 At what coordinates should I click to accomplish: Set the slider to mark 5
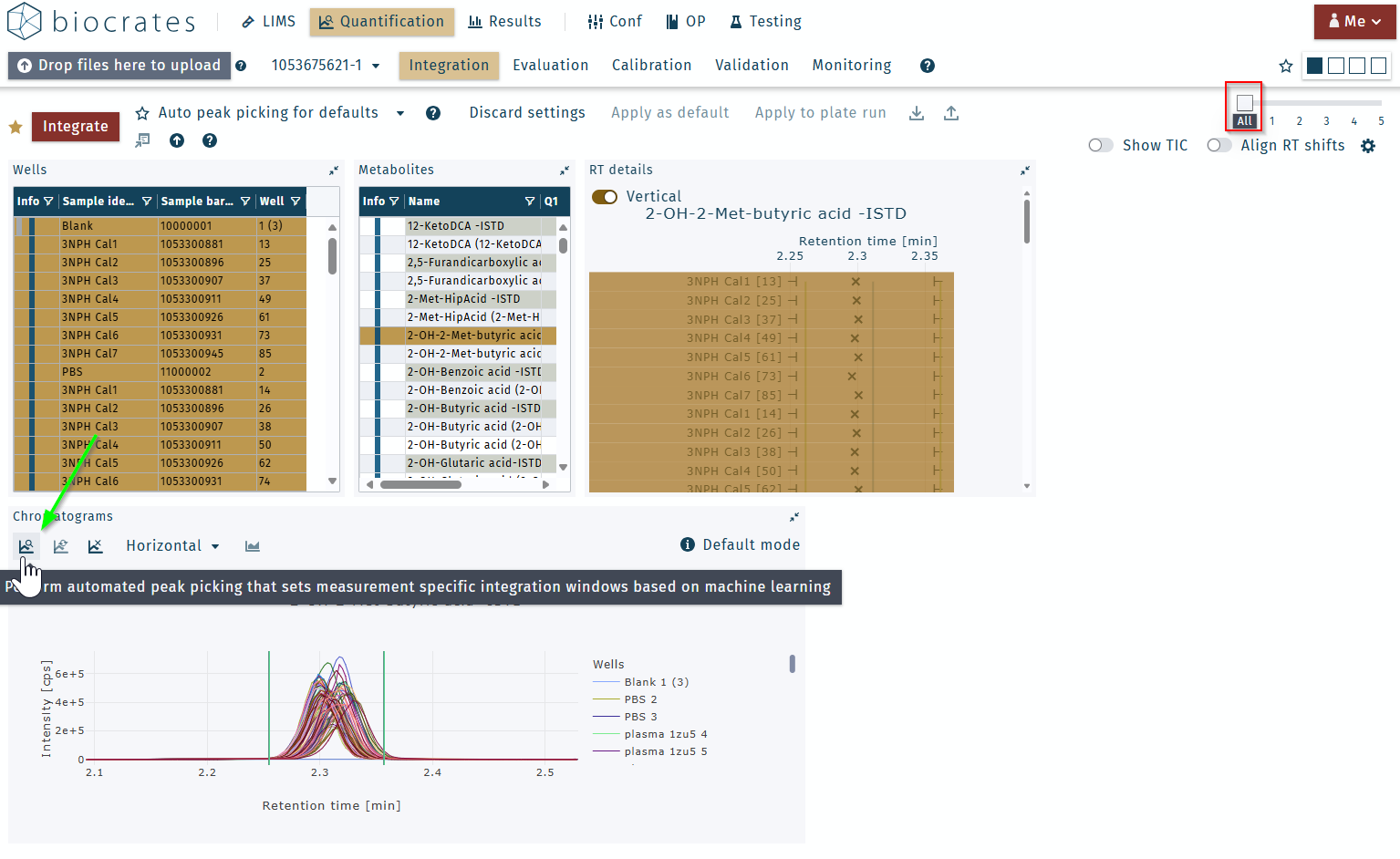(1381, 121)
